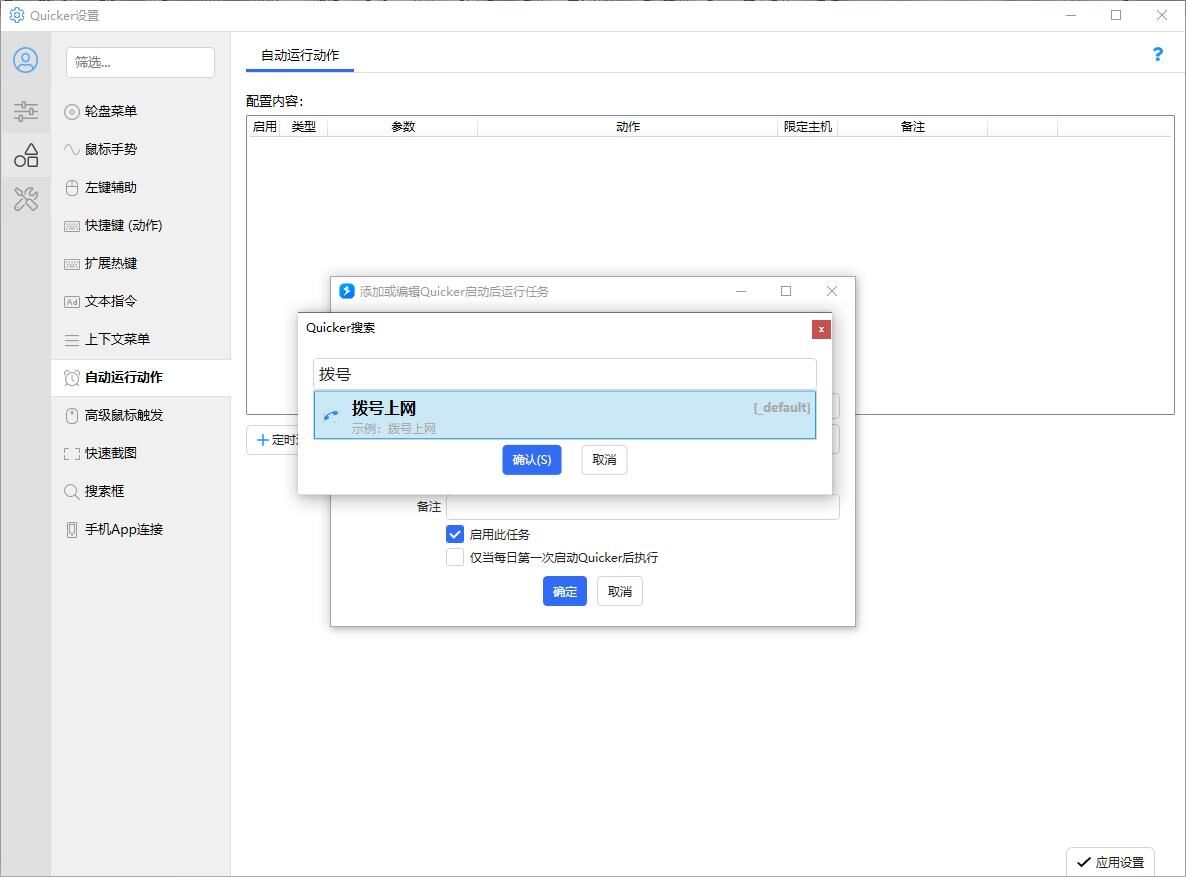Viewport: 1186px width, 877px height.
Task: Open 快速截图 settings
Action: (x=110, y=453)
